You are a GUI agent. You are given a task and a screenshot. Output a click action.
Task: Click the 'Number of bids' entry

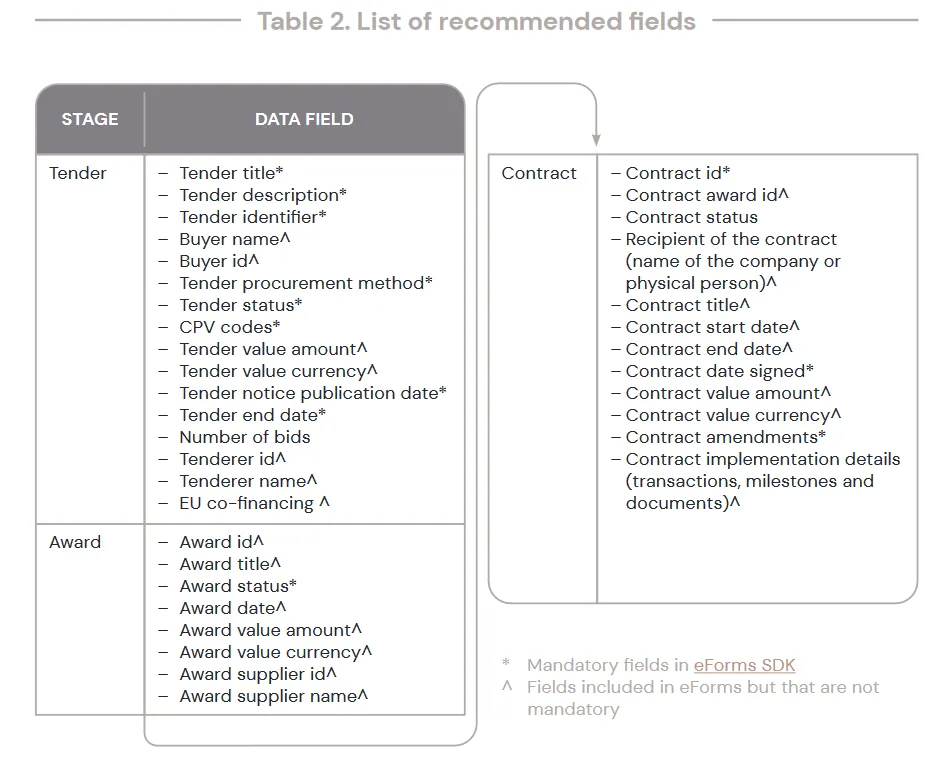pos(245,437)
